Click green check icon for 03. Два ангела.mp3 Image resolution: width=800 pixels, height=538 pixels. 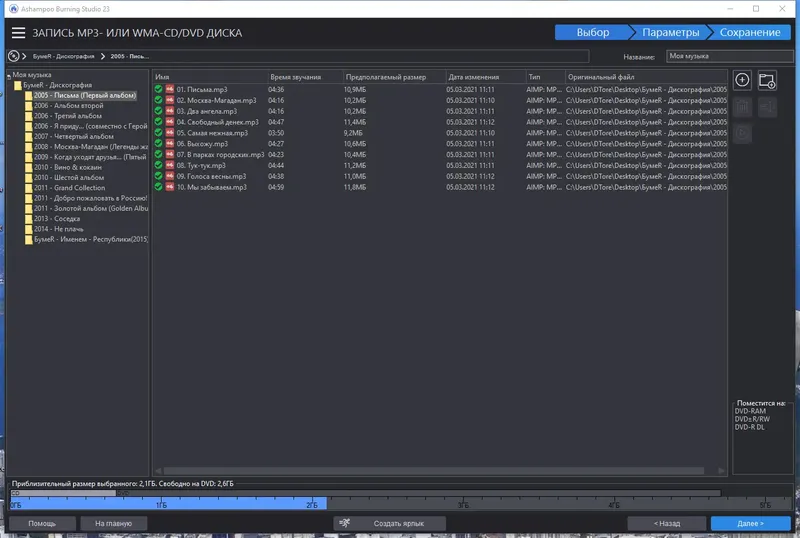[159, 111]
